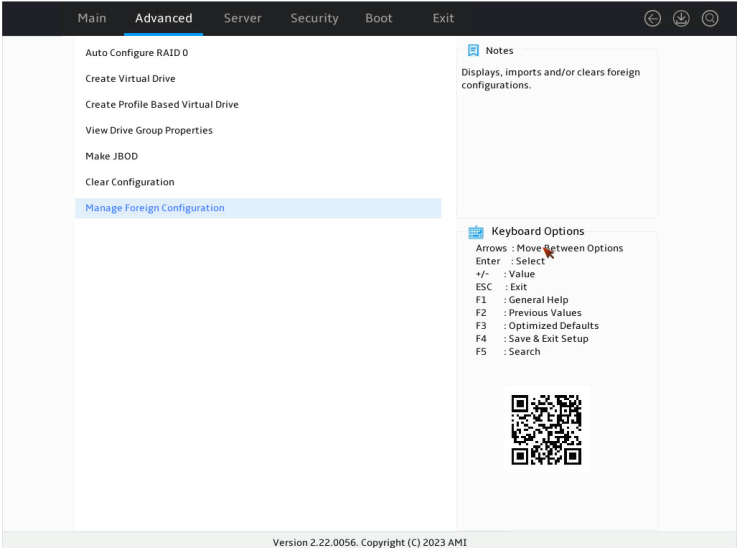Switch to the Main tab
The image size is (737, 548).
pos(92,18)
